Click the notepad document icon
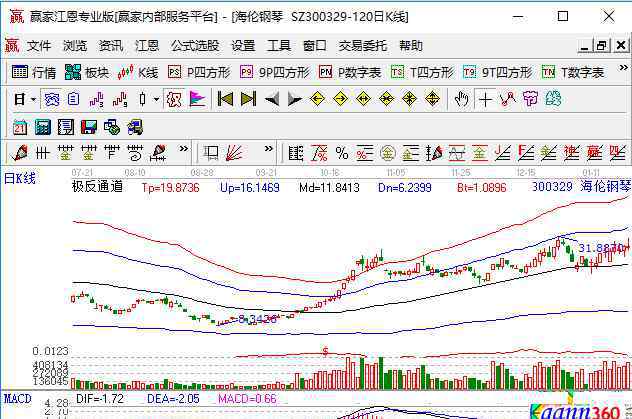The width and height of the screenshot is (632, 419). click(66, 127)
